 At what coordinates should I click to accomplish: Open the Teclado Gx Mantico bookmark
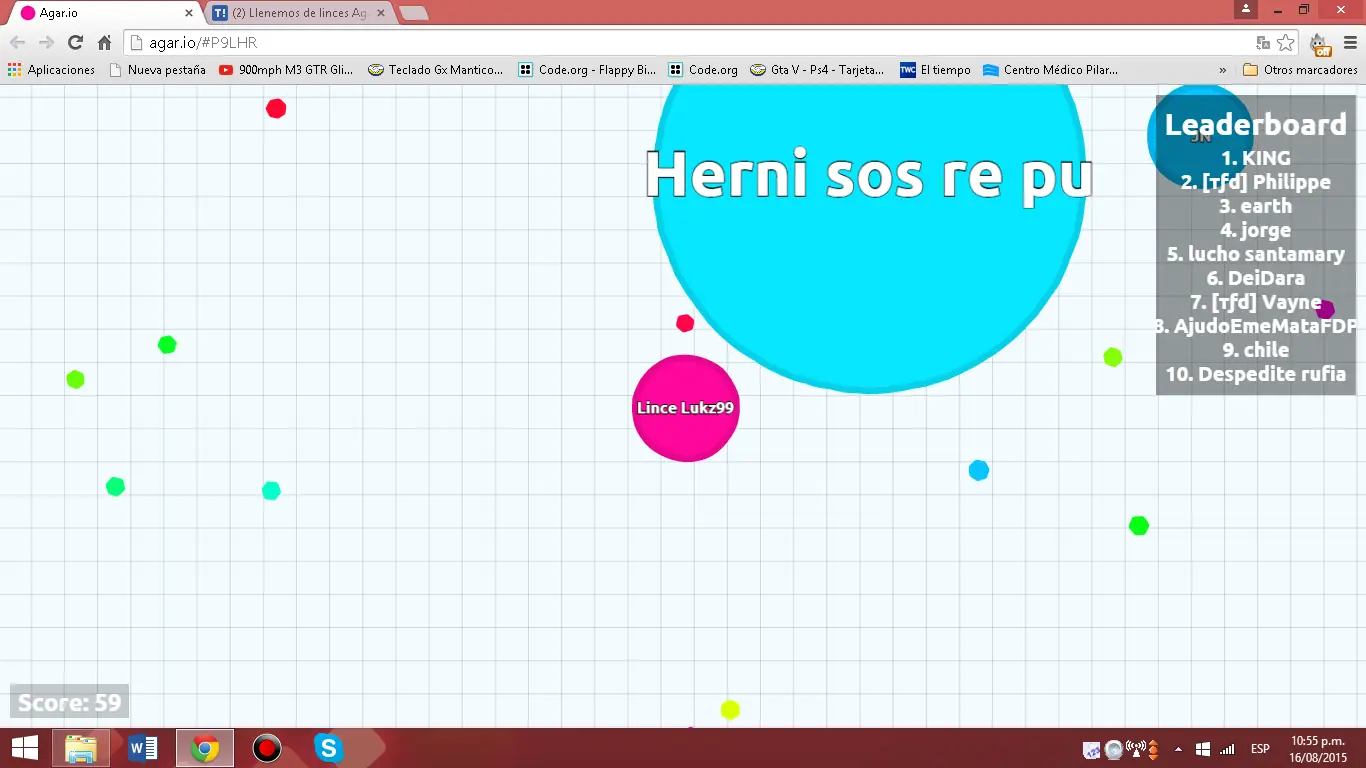click(436, 70)
